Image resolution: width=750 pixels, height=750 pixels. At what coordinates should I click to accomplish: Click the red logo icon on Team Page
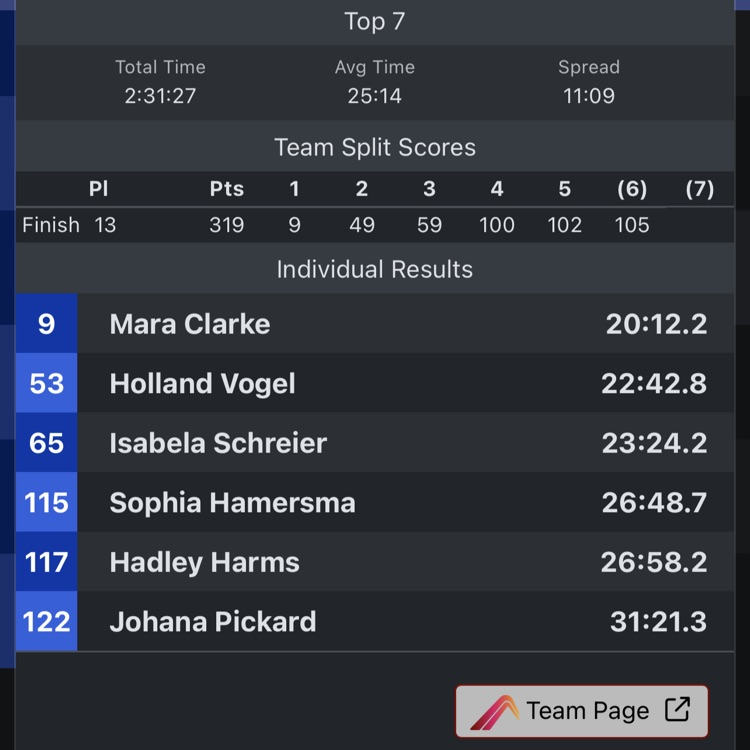(x=494, y=712)
